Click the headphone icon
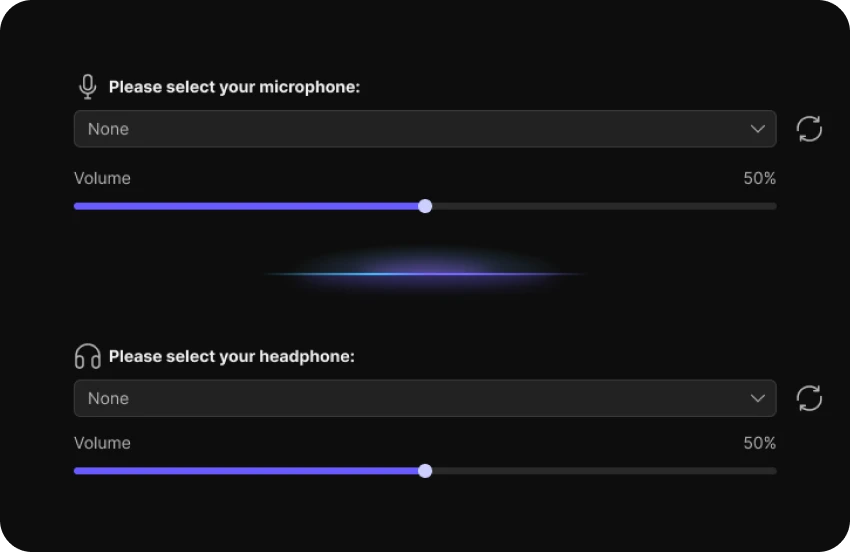This screenshot has width=850, height=552. (88, 356)
